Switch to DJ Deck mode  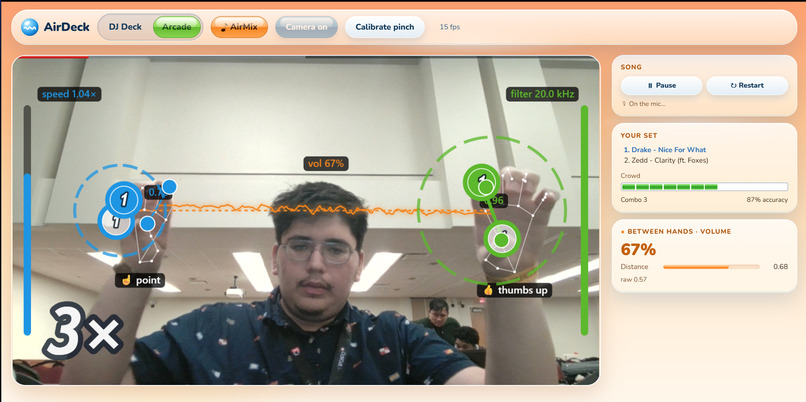[125, 27]
